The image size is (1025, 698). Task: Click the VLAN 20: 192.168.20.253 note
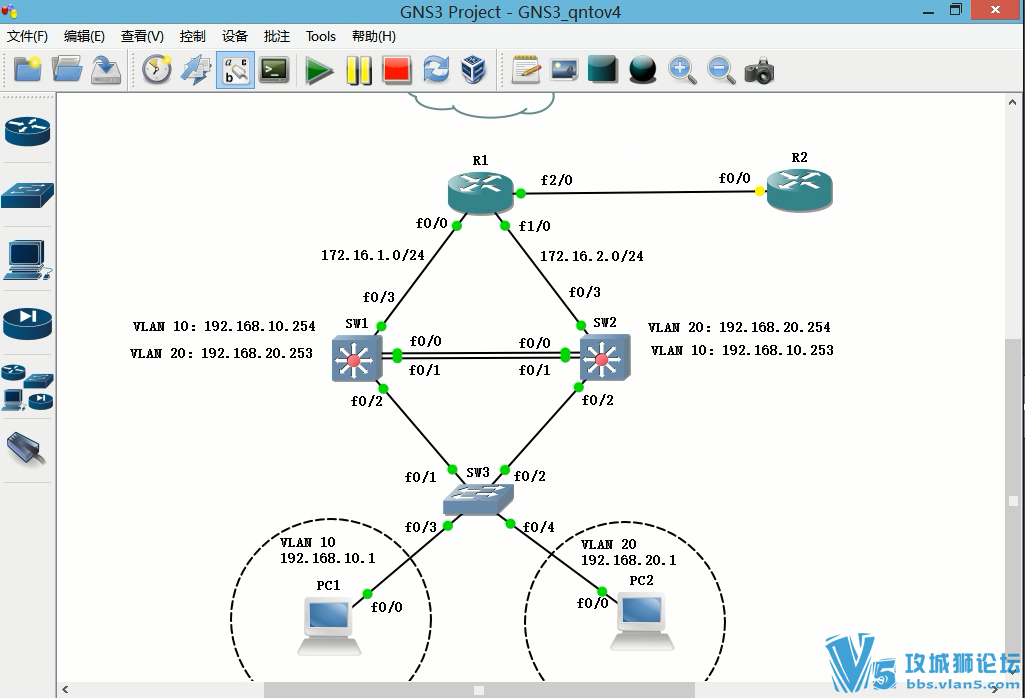[x=222, y=353]
